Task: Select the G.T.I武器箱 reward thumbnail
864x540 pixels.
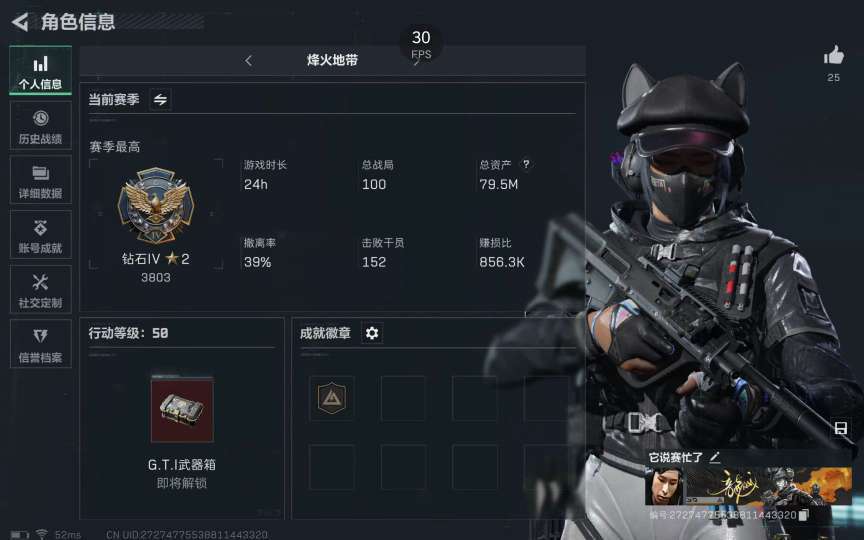Action: 182,409
